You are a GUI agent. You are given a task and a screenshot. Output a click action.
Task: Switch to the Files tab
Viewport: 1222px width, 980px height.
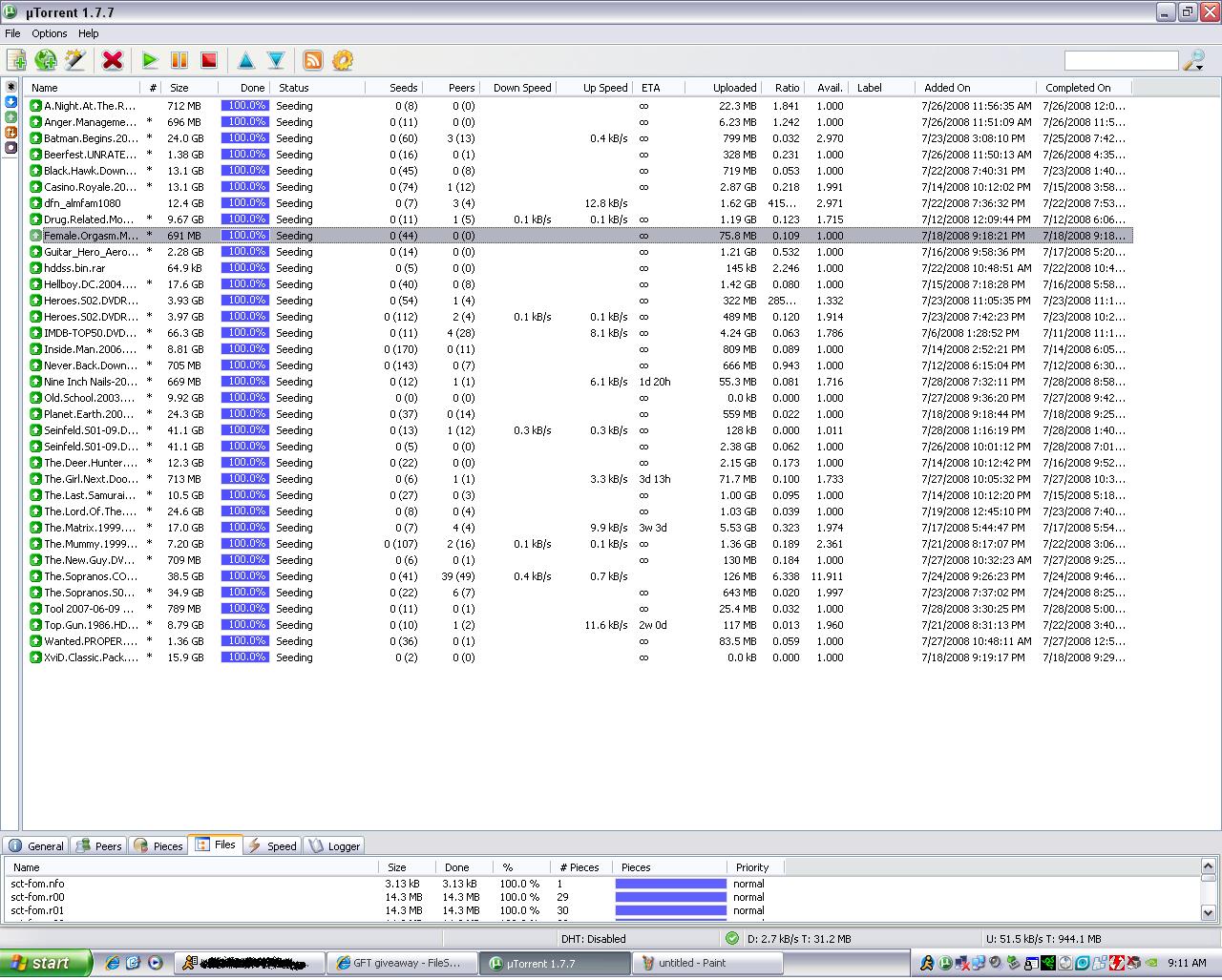coord(216,844)
